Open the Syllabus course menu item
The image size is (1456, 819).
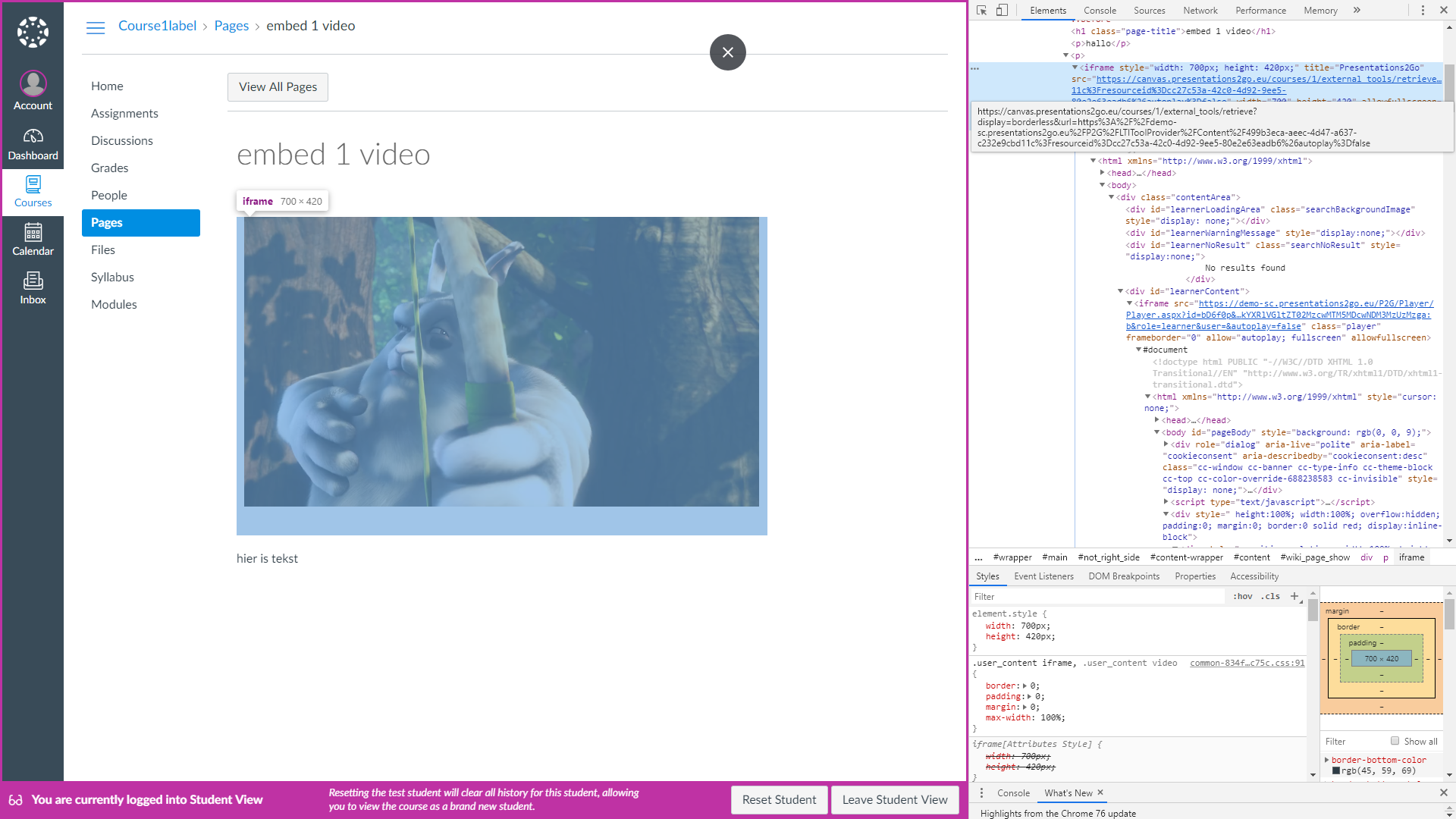(112, 278)
